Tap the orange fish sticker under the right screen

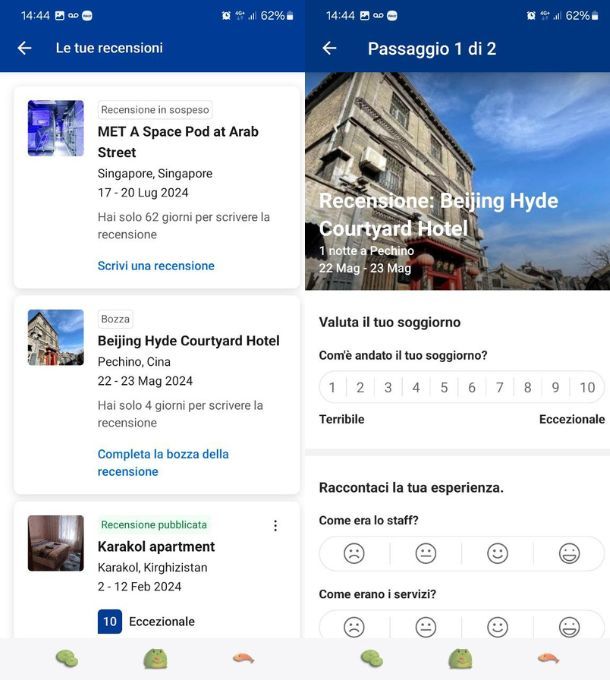[x=548, y=658]
